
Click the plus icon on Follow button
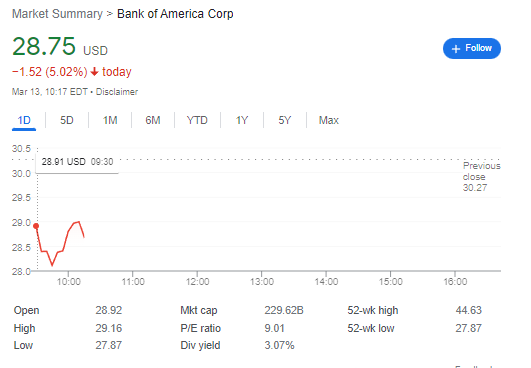pos(456,49)
